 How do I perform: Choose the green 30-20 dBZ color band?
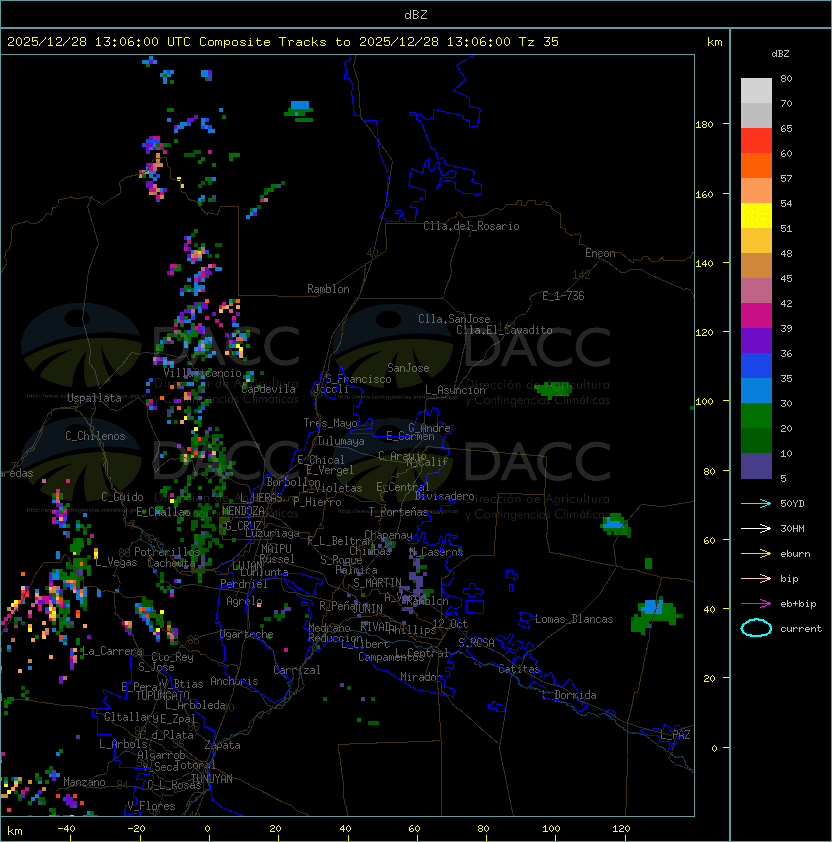[x=756, y=416]
